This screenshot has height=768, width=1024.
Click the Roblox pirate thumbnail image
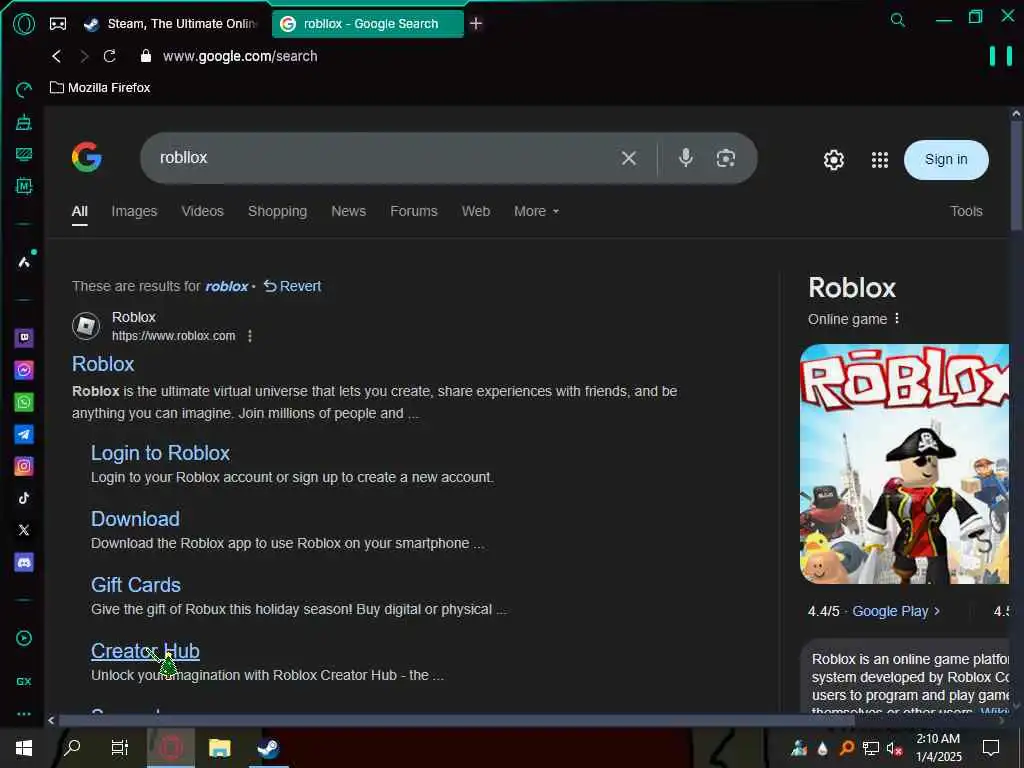pyautogui.click(x=904, y=464)
